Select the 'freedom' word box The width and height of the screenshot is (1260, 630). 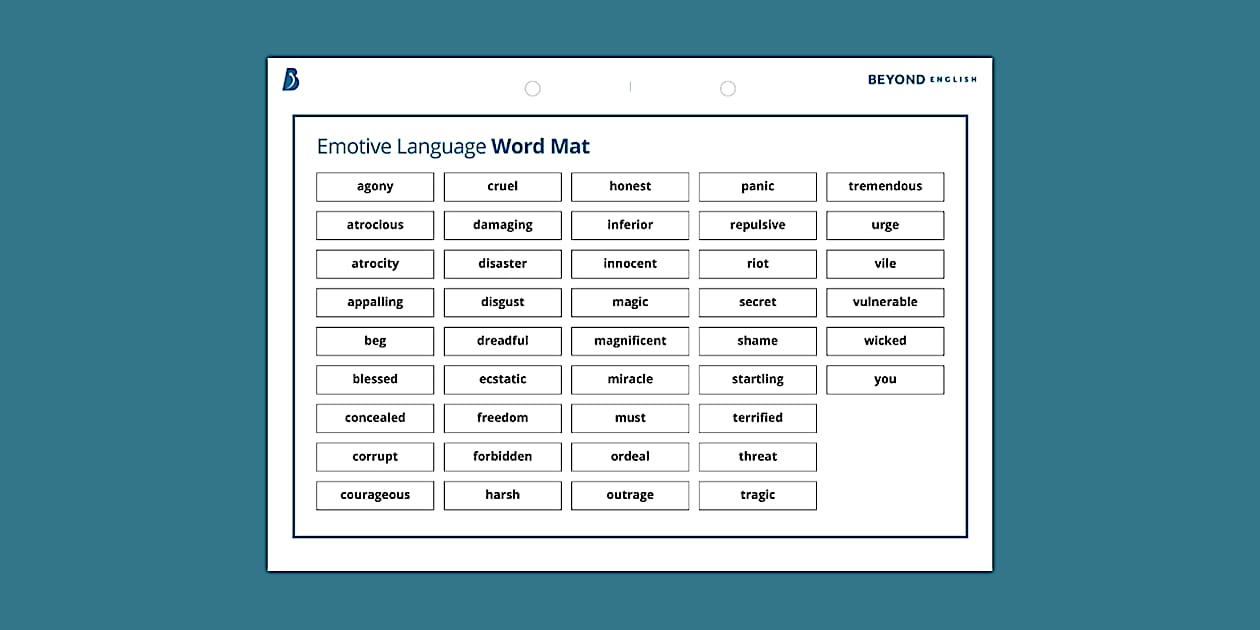coord(502,418)
